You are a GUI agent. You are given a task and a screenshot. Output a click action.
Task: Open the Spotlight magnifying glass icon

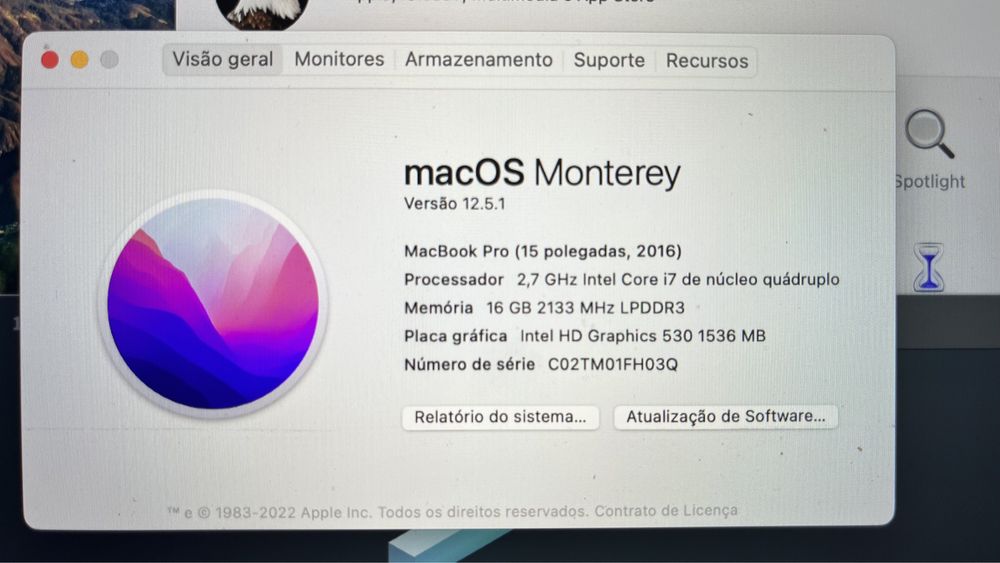[930, 133]
